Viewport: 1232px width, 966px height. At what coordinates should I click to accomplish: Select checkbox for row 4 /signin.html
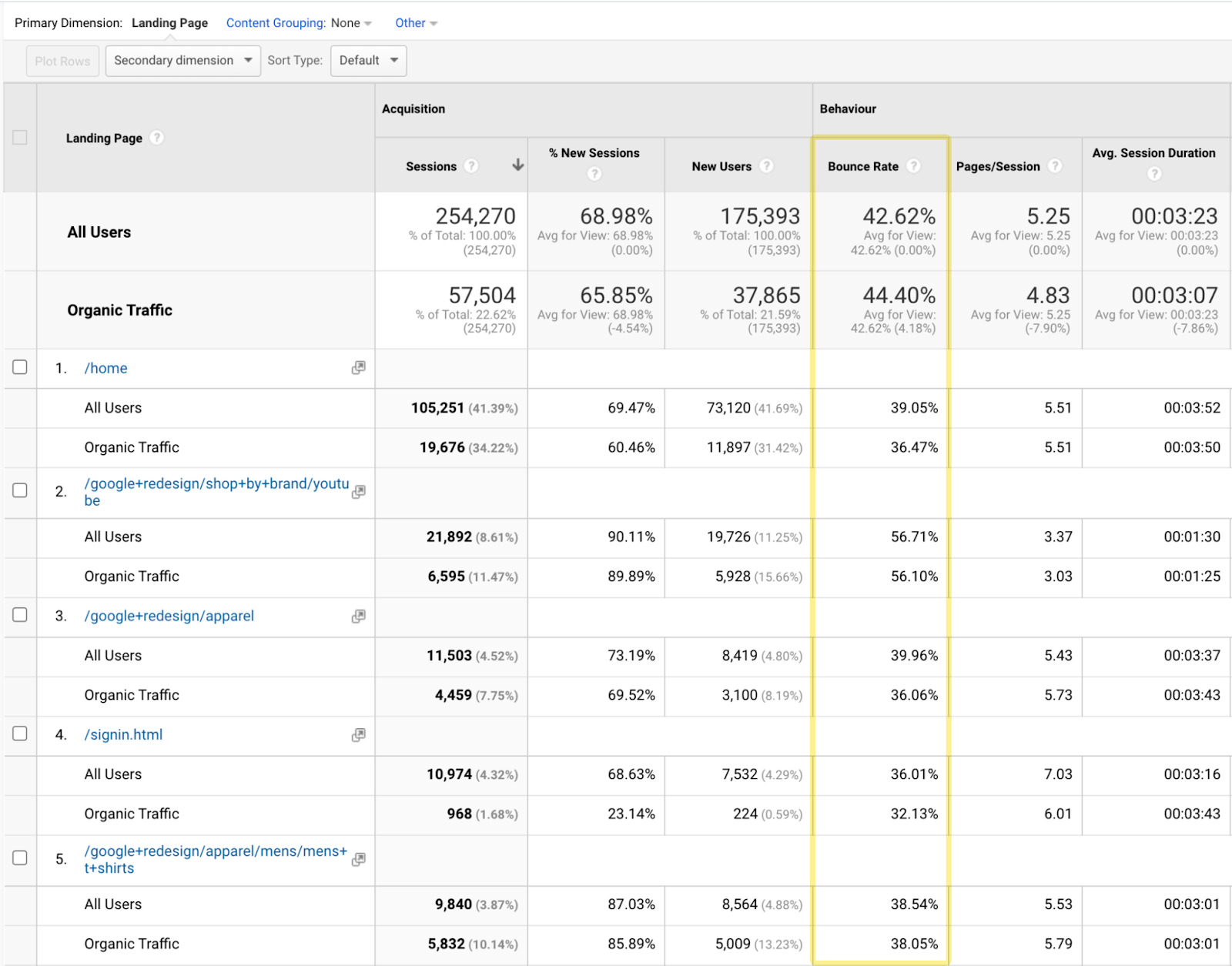[20, 734]
